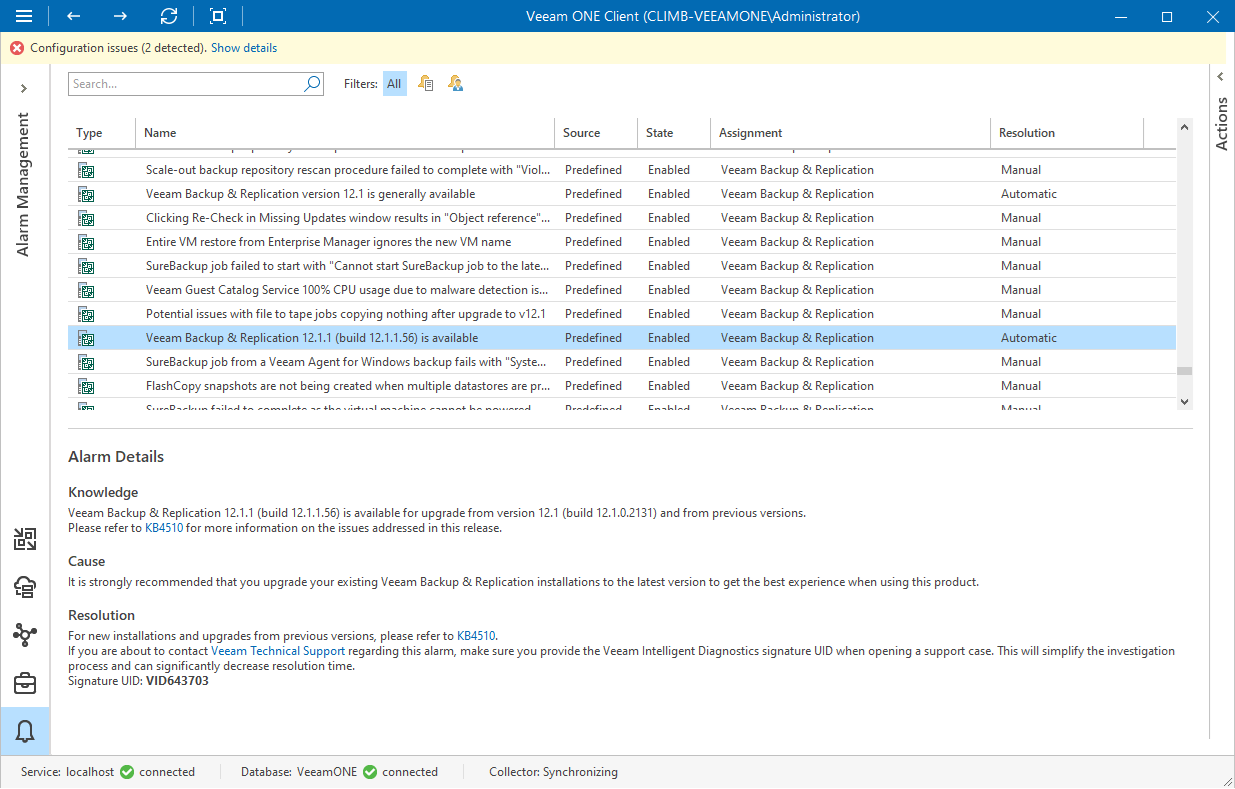The image size is (1235, 789).
Task: Click the green connected check next to VeeamONE database
Action: click(370, 772)
